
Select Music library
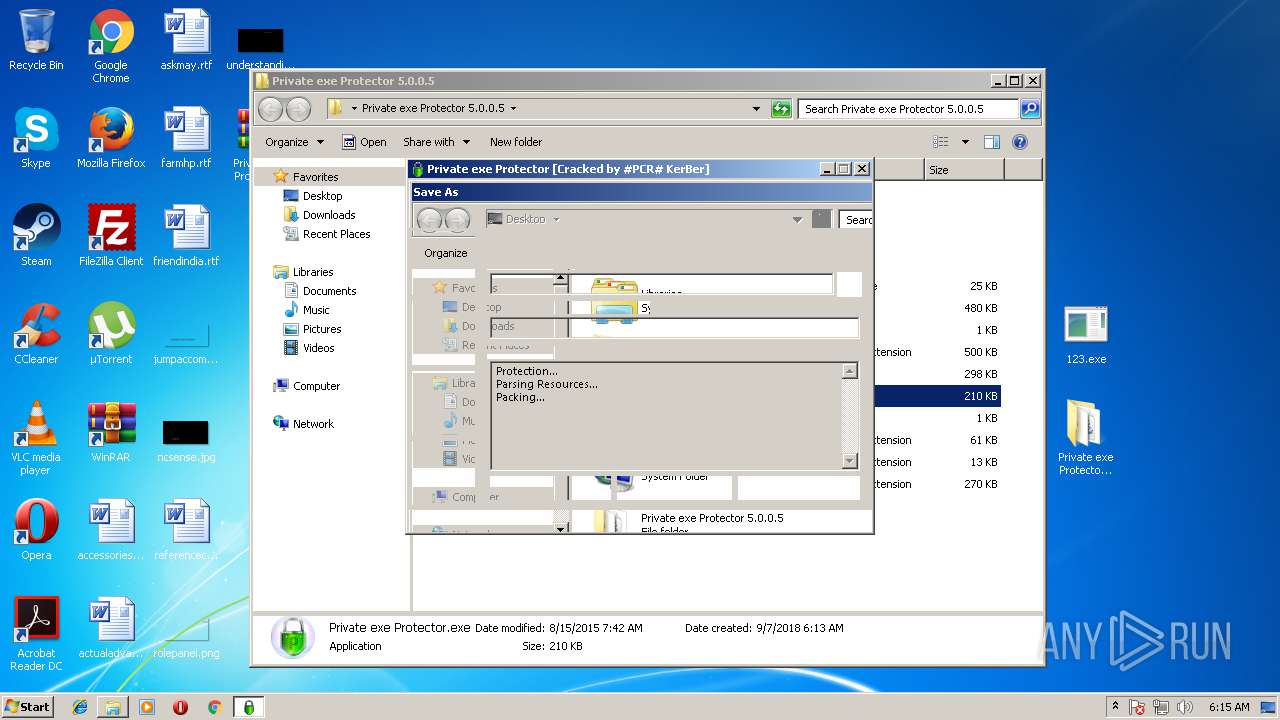316,310
